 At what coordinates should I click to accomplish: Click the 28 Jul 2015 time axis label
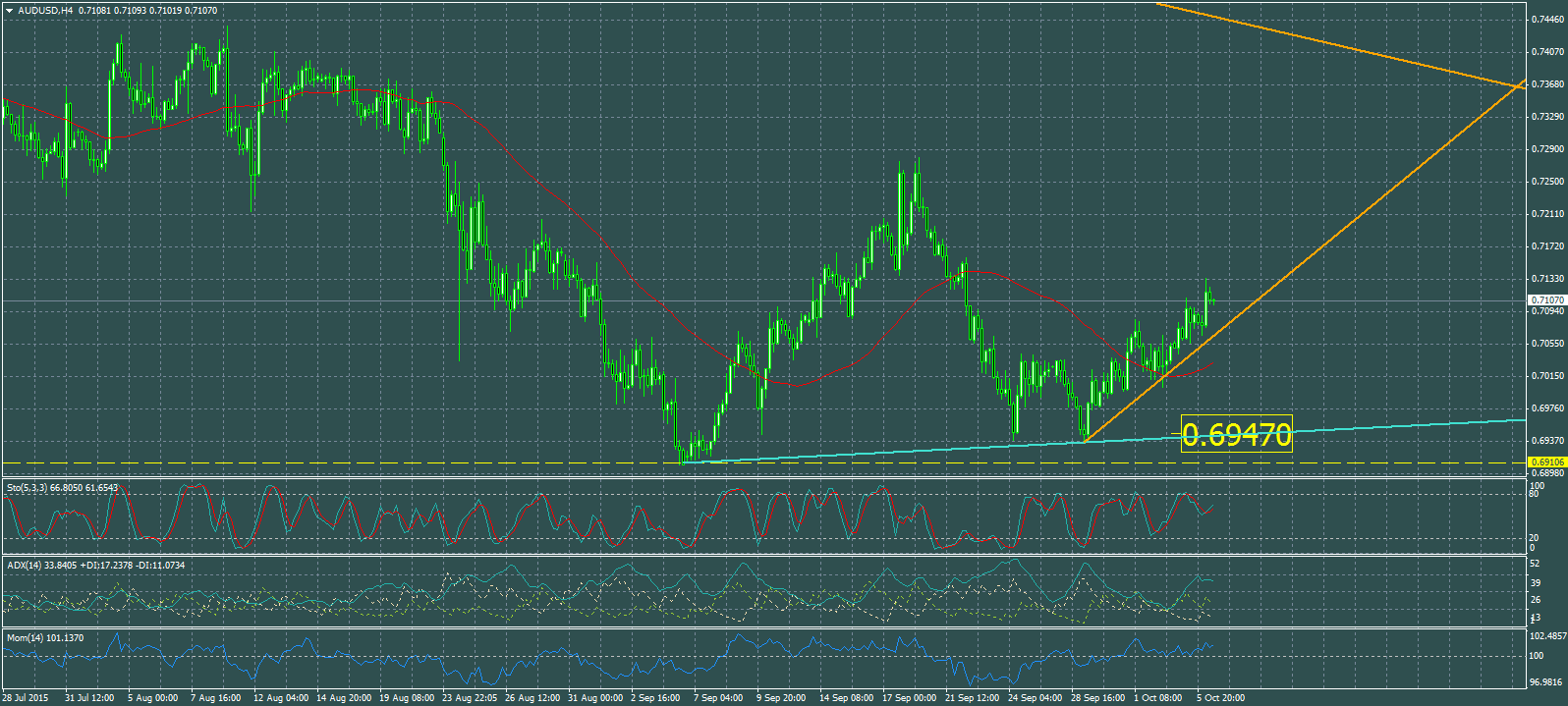[x=26, y=698]
